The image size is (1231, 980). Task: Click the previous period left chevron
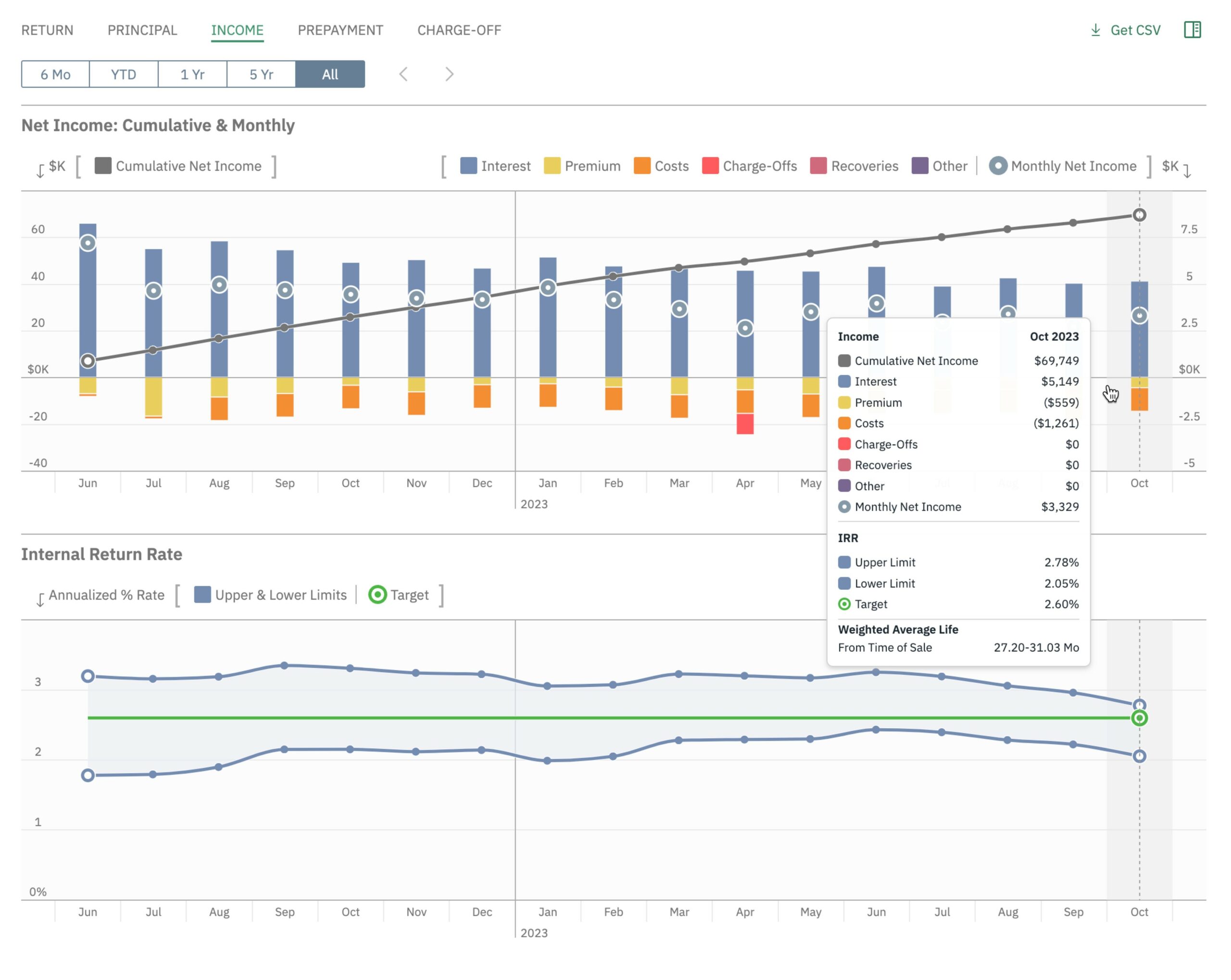click(x=403, y=74)
